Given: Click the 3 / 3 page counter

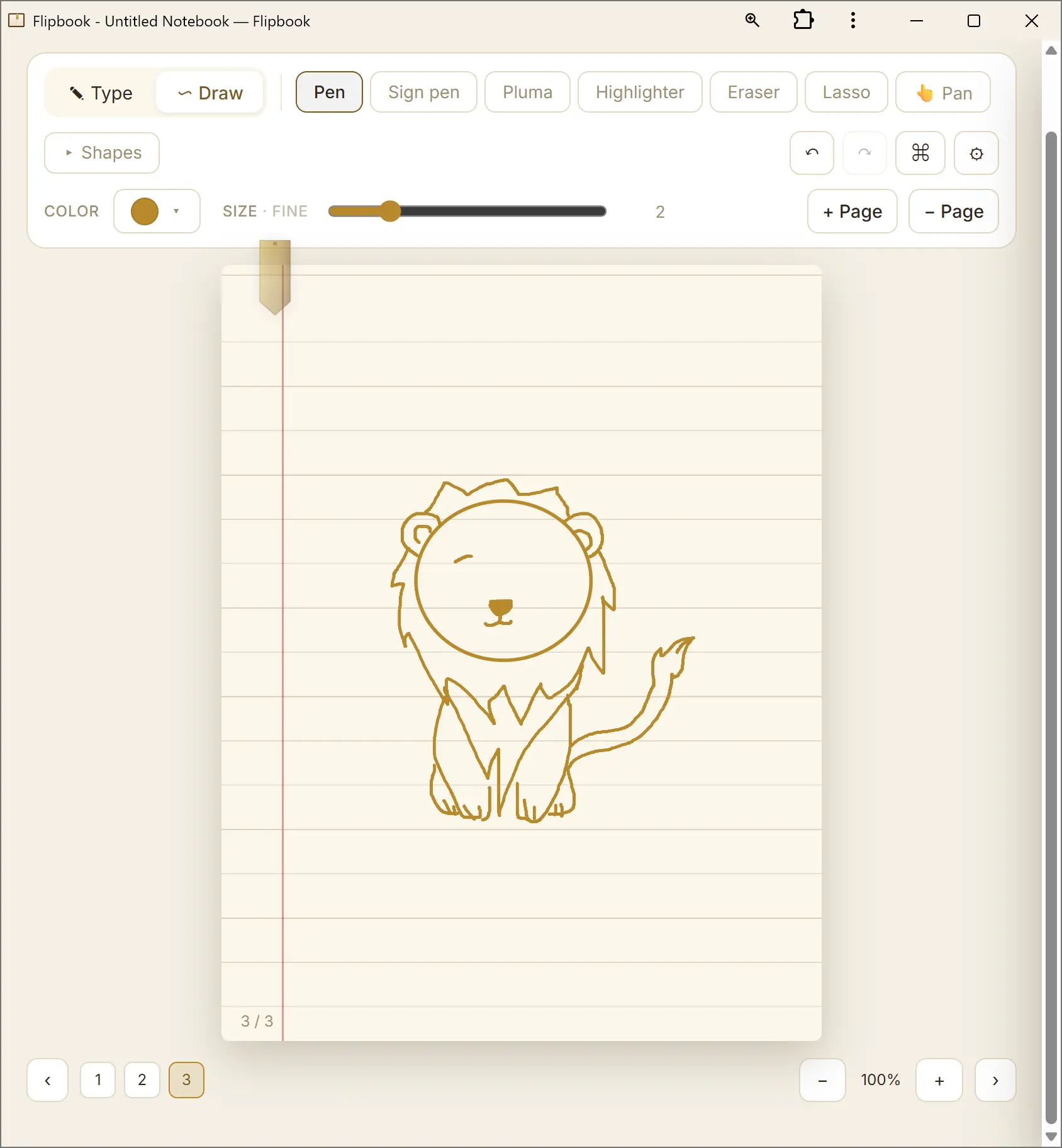Looking at the screenshot, I should [x=257, y=1021].
